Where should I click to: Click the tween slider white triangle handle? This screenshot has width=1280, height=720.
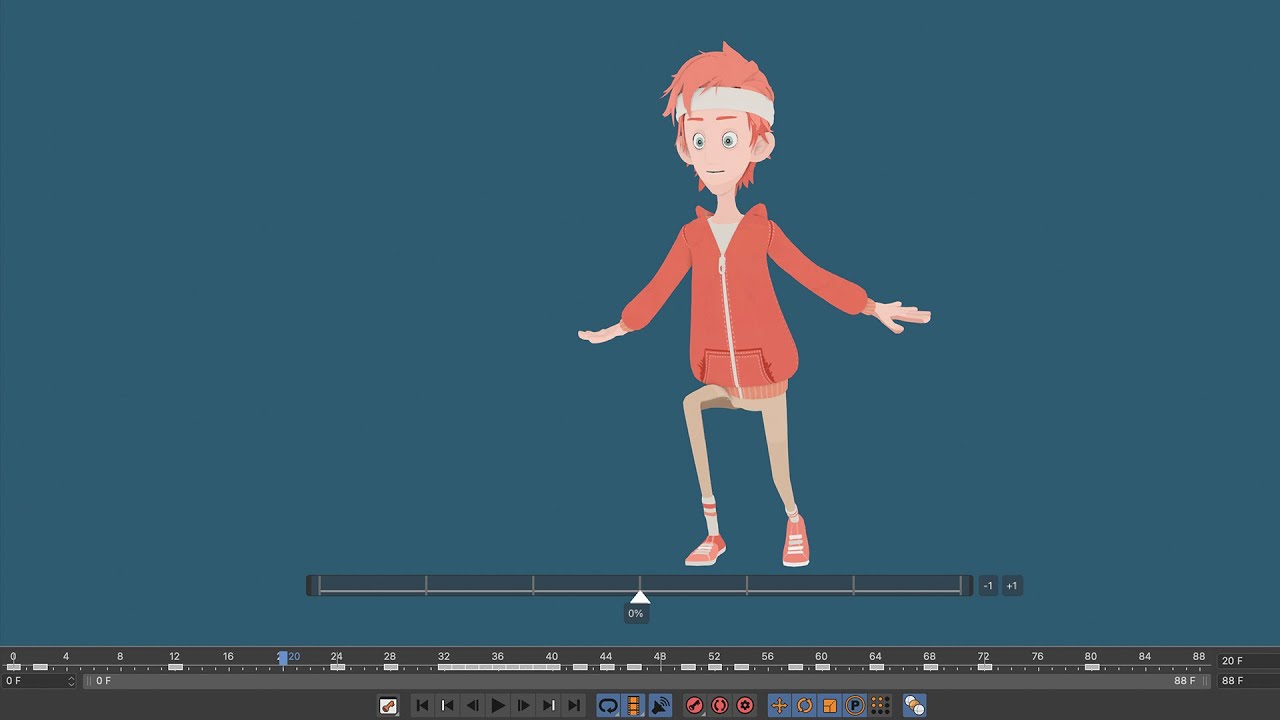[x=639, y=597]
